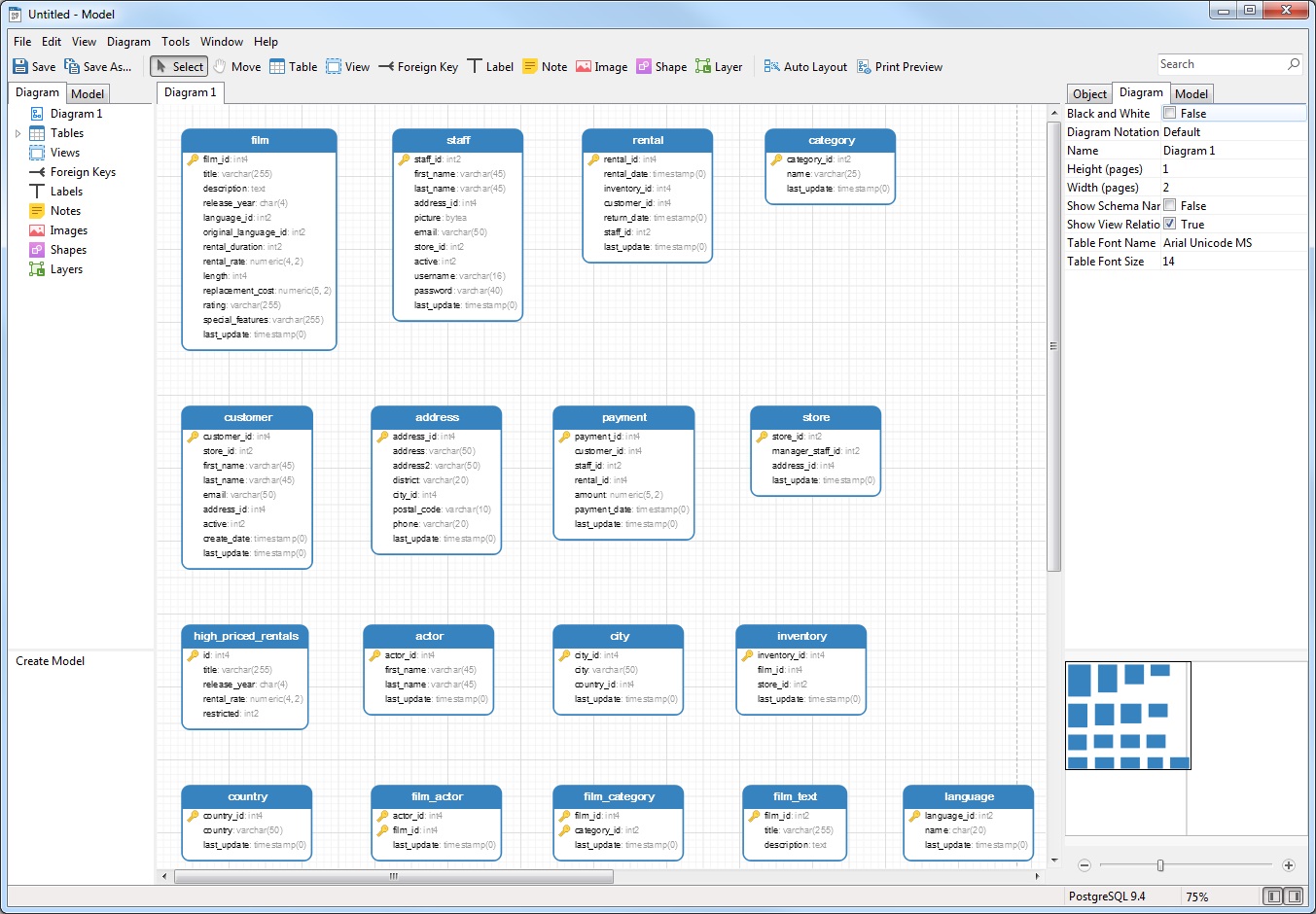Zoom in with plus icon

[x=1289, y=865]
